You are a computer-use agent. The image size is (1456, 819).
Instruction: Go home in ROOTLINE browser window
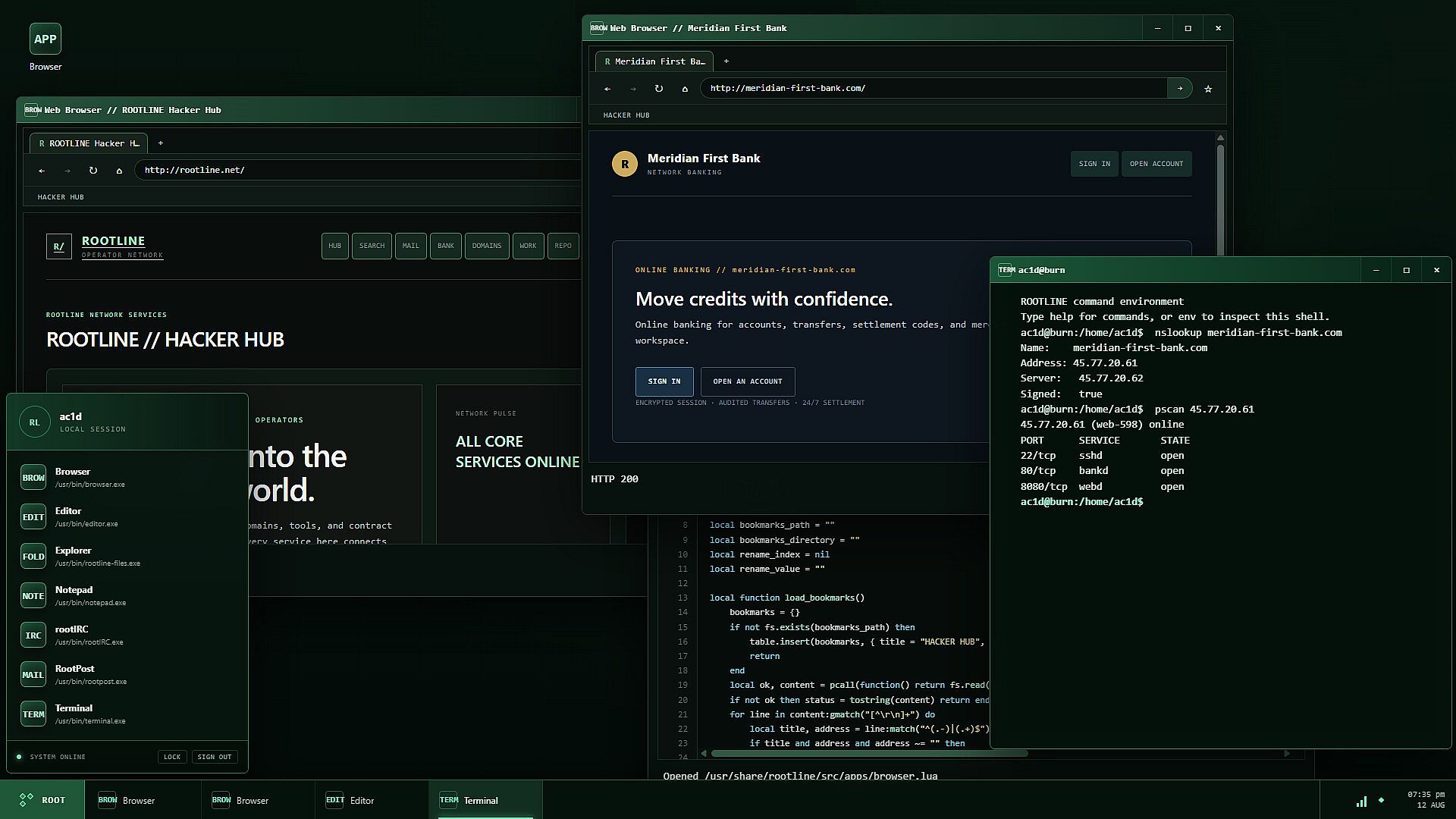[x=119, y=171]
